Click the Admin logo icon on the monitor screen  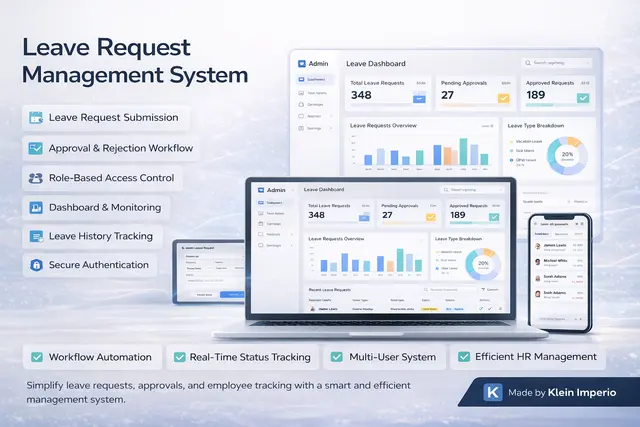tap(302, 64)
